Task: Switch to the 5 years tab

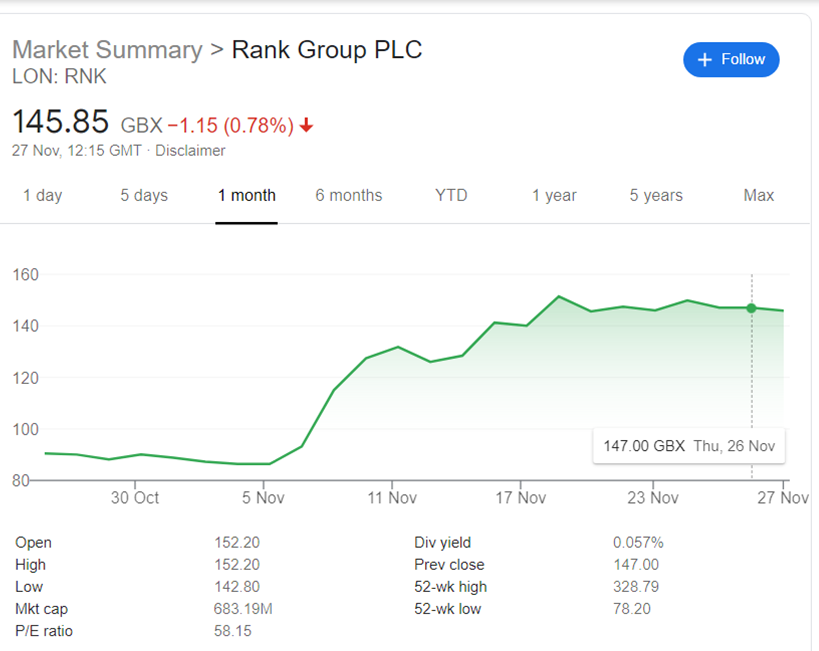Action: 656,195
